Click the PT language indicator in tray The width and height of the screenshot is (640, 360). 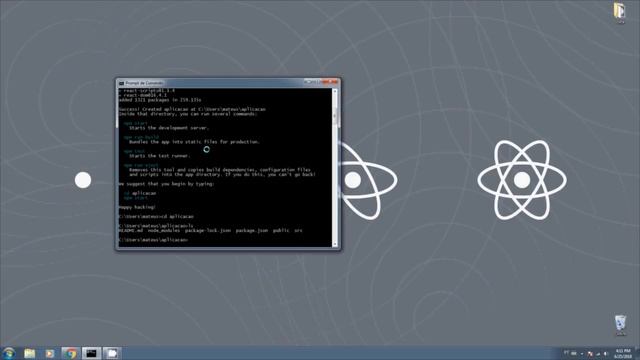(567, 353)
